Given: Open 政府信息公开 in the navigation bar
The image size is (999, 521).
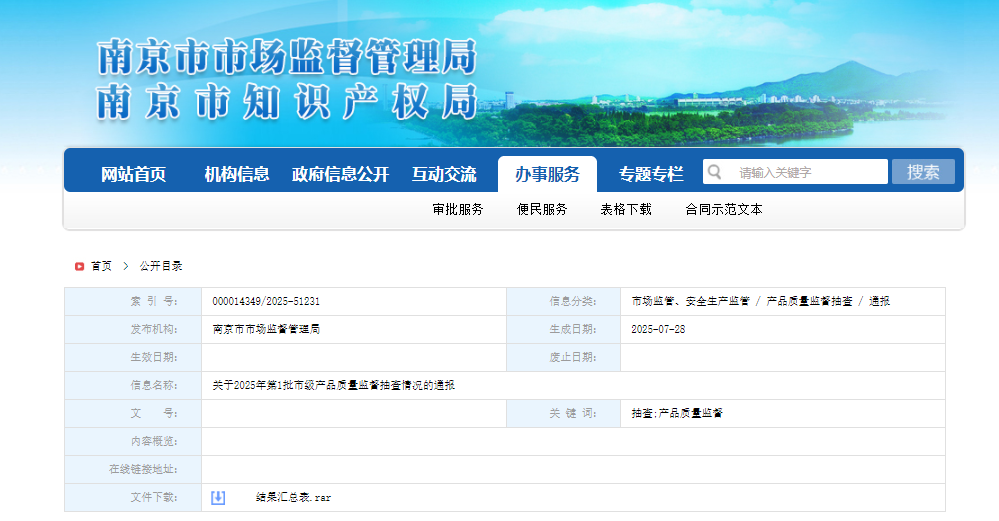Looking at the screenshot, I should [x=340, y=174].
